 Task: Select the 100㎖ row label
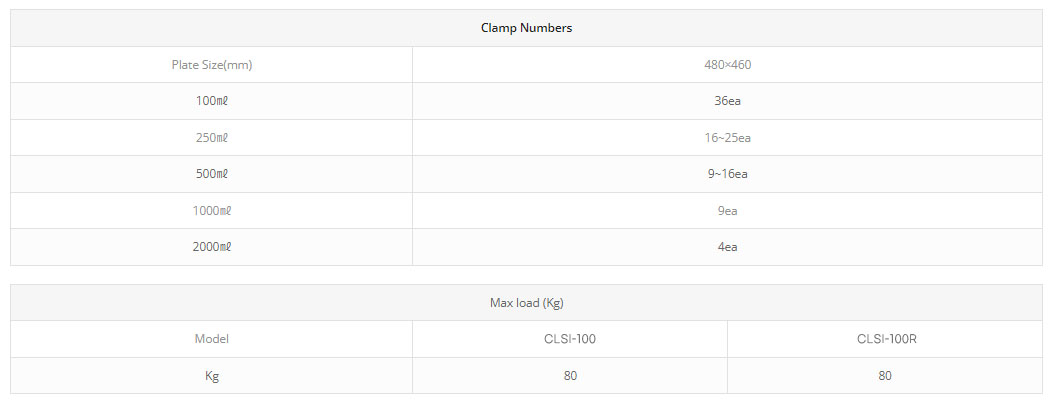[x=211, y=101]
